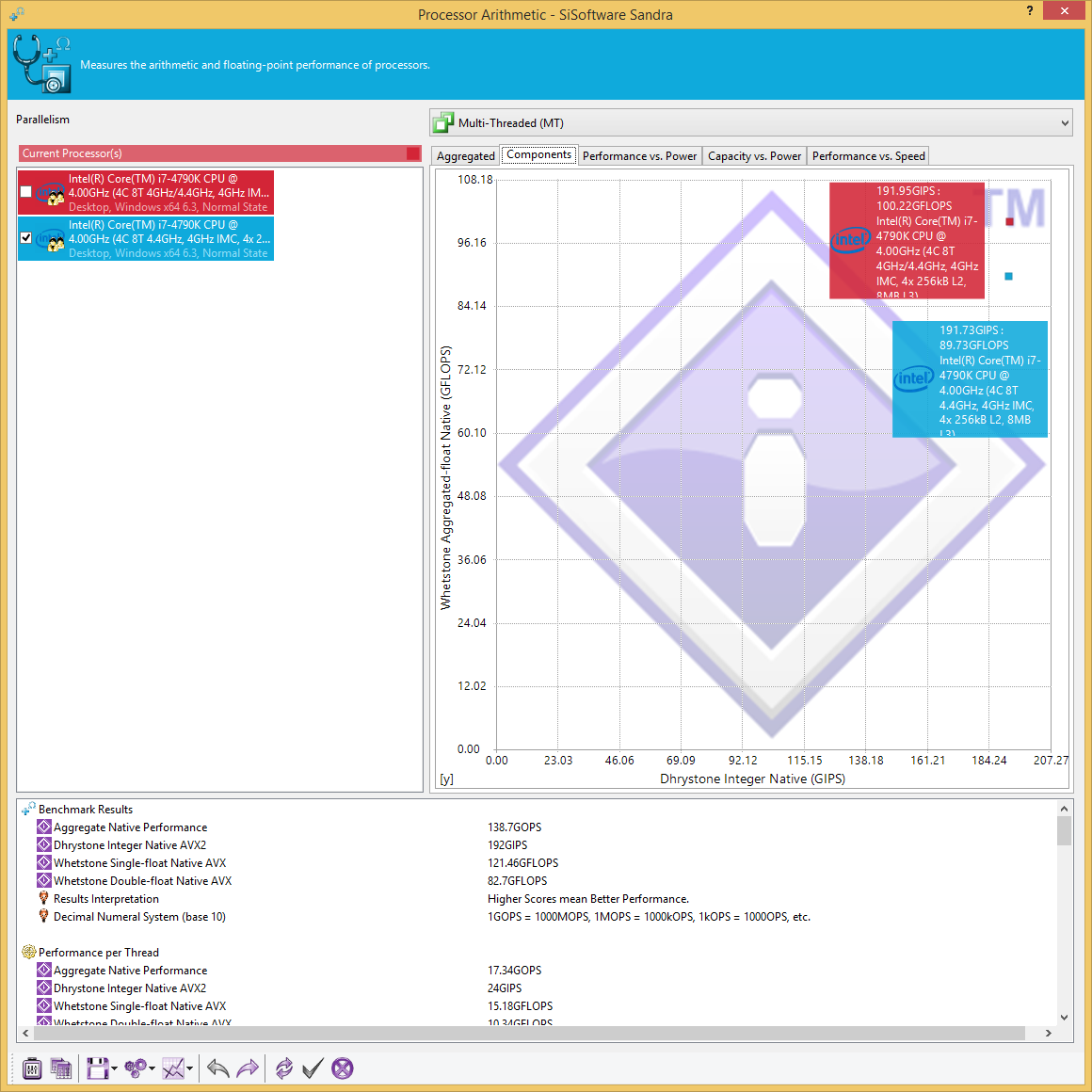
Task: Click the help question mark in title bar
Action: [1029, 10]
